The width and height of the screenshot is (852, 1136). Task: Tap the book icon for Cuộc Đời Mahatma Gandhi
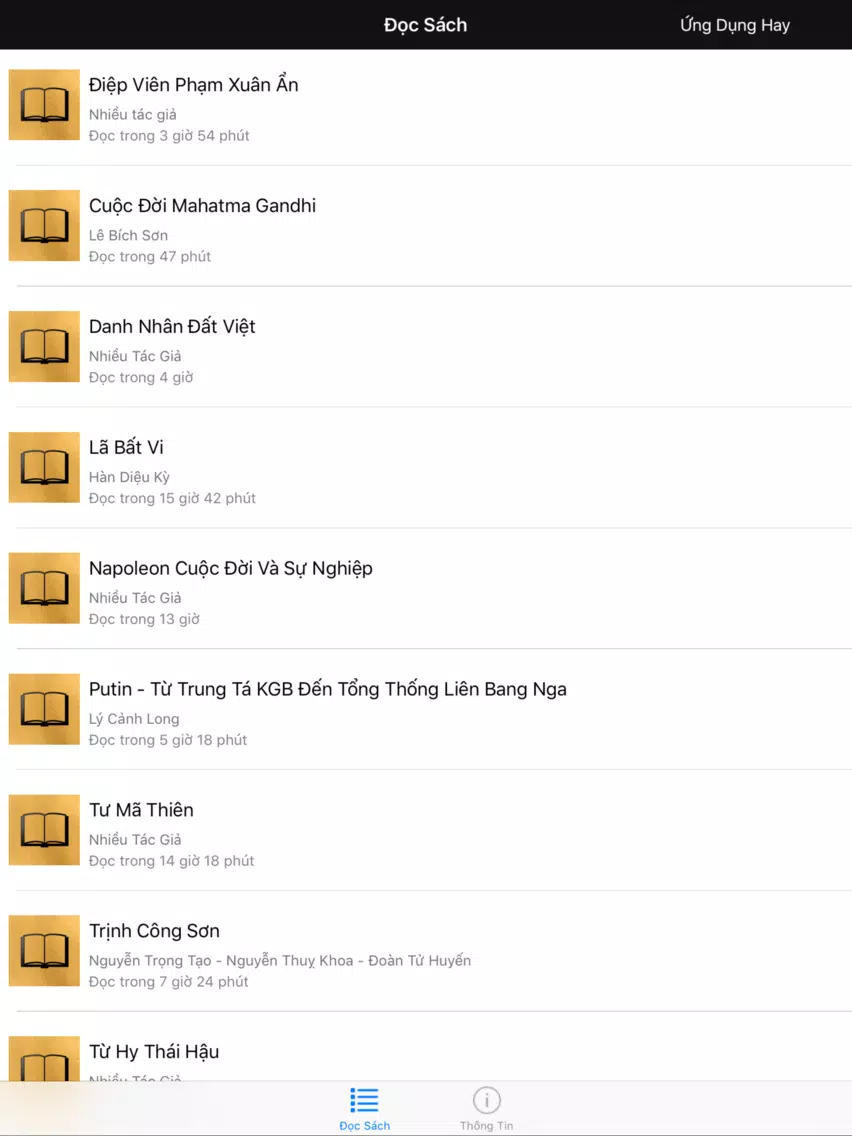pos(44,225)
